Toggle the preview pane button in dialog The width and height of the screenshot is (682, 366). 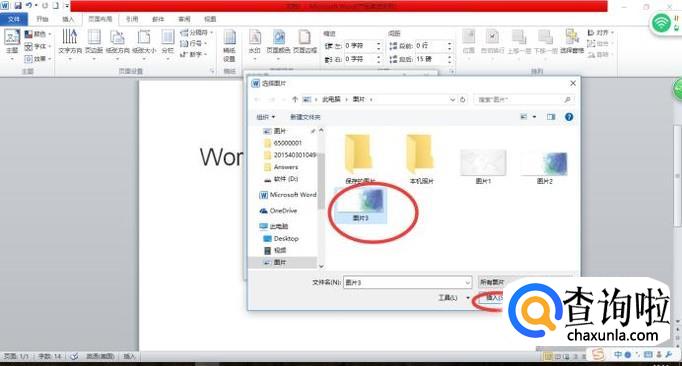pos(551,117)
